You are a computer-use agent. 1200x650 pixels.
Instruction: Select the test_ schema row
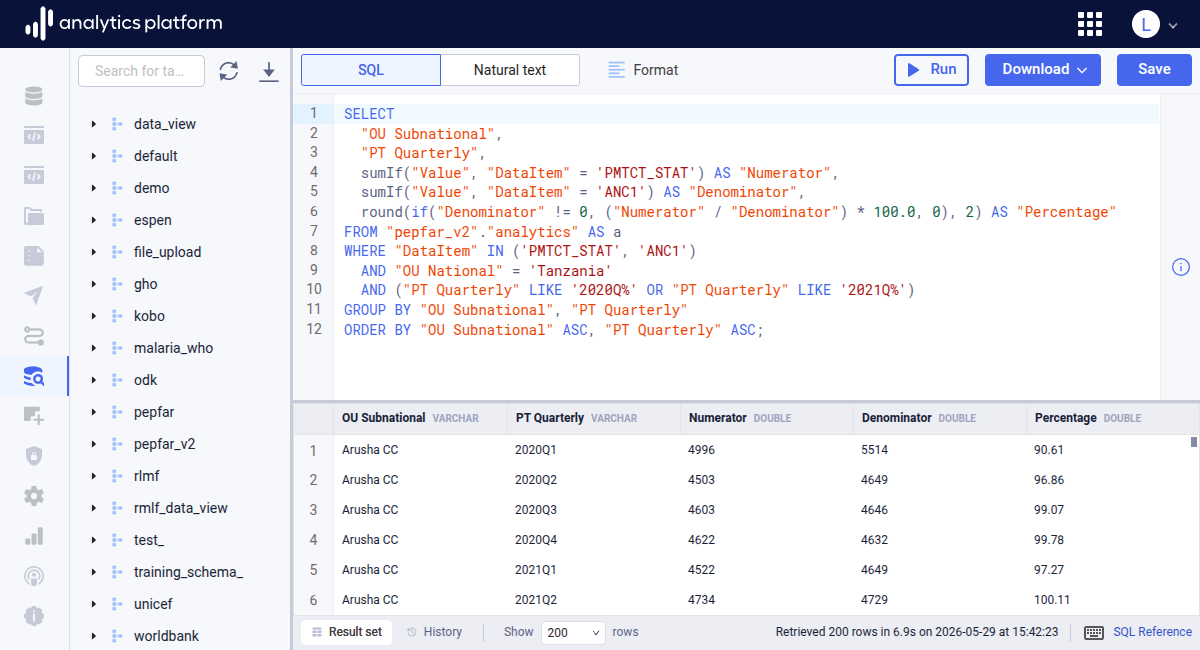[x=180, y=540]
